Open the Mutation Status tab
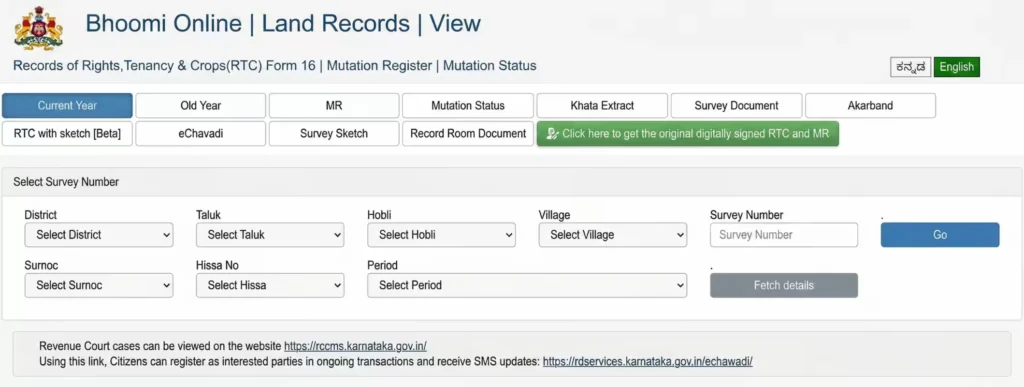Viewport: 1024px width, 387px height. (x=468, y=106)
